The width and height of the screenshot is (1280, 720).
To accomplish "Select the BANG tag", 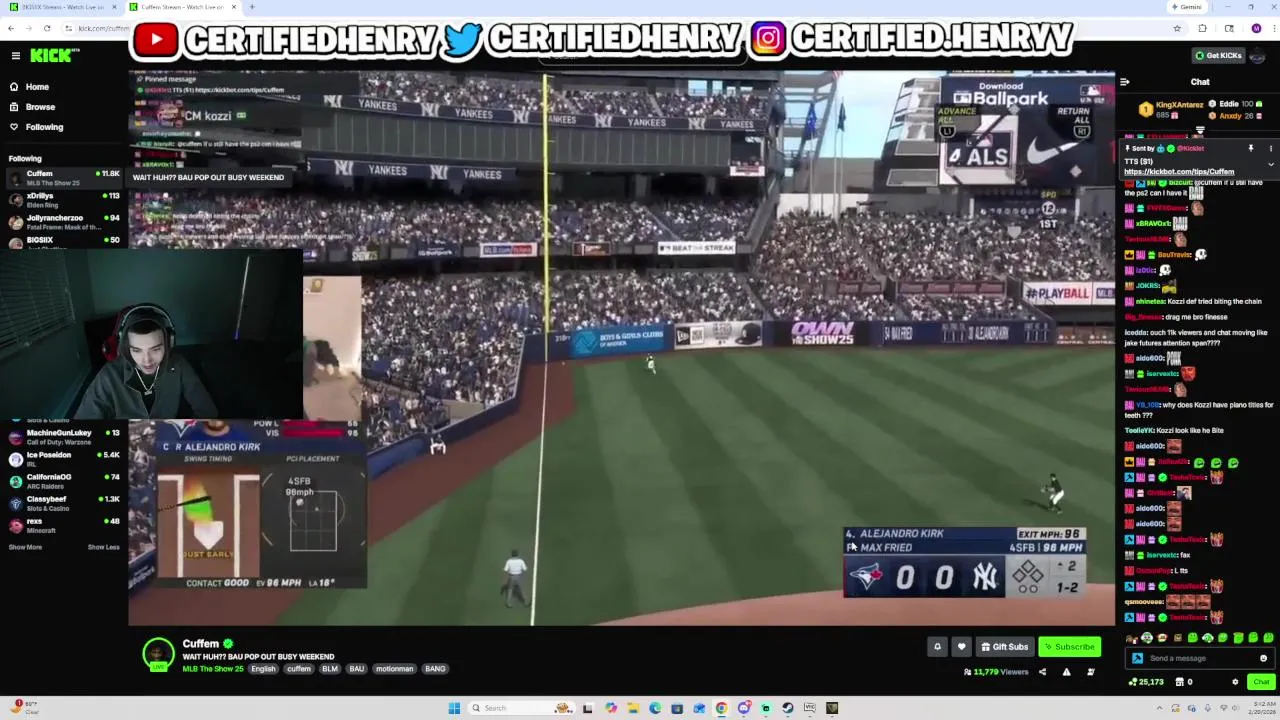I will 435,669.
